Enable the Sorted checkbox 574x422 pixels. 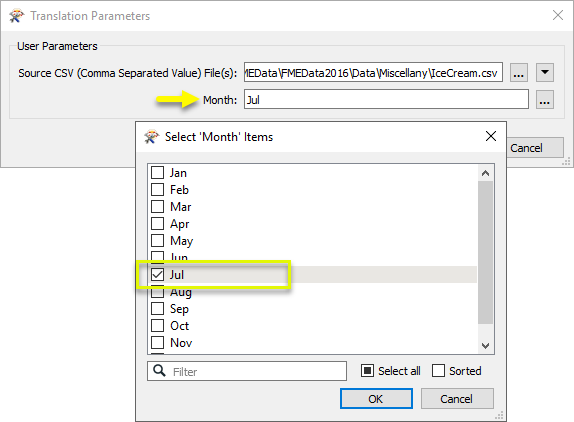coord(438,370)
